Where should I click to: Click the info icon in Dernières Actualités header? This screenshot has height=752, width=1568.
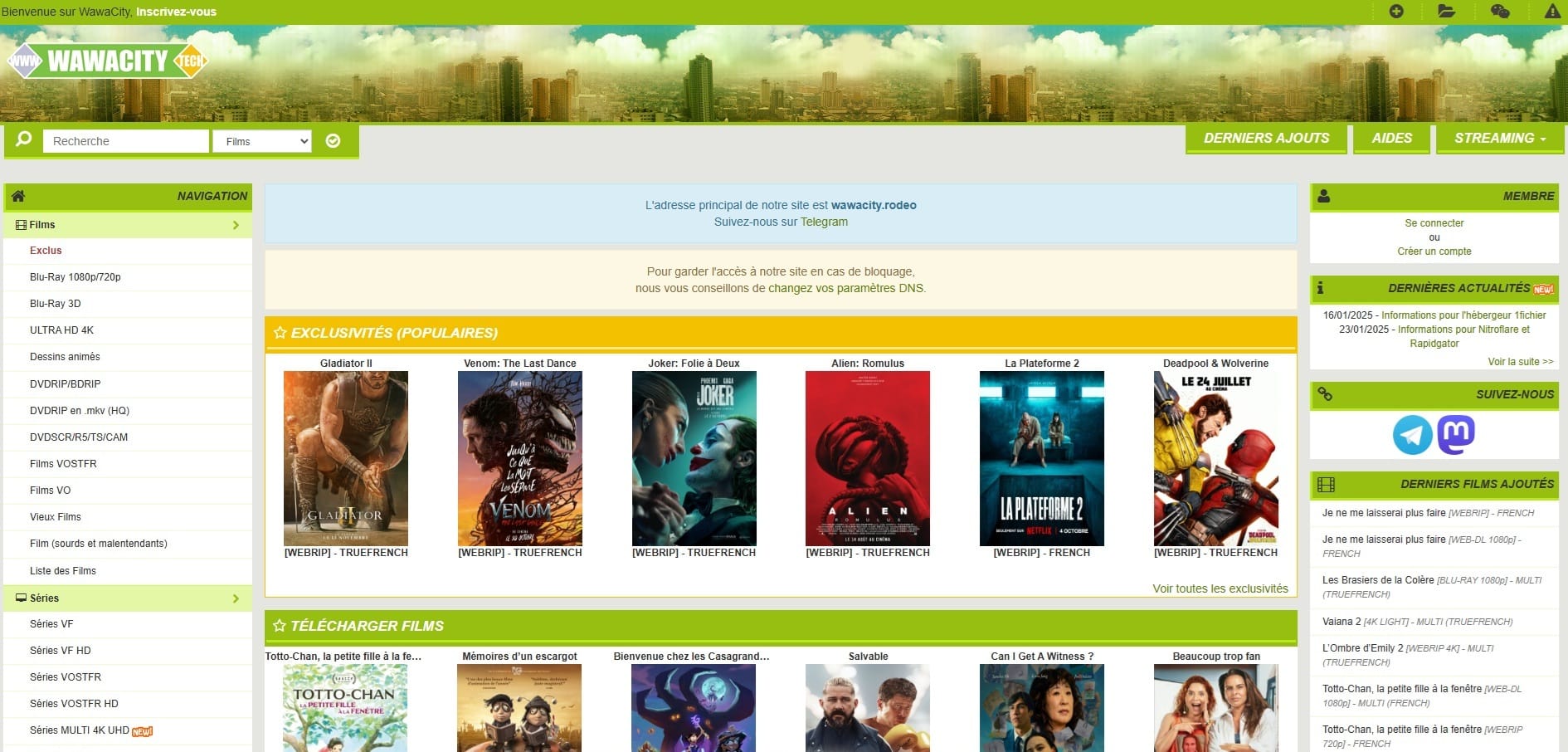(x=1320, y=288)
